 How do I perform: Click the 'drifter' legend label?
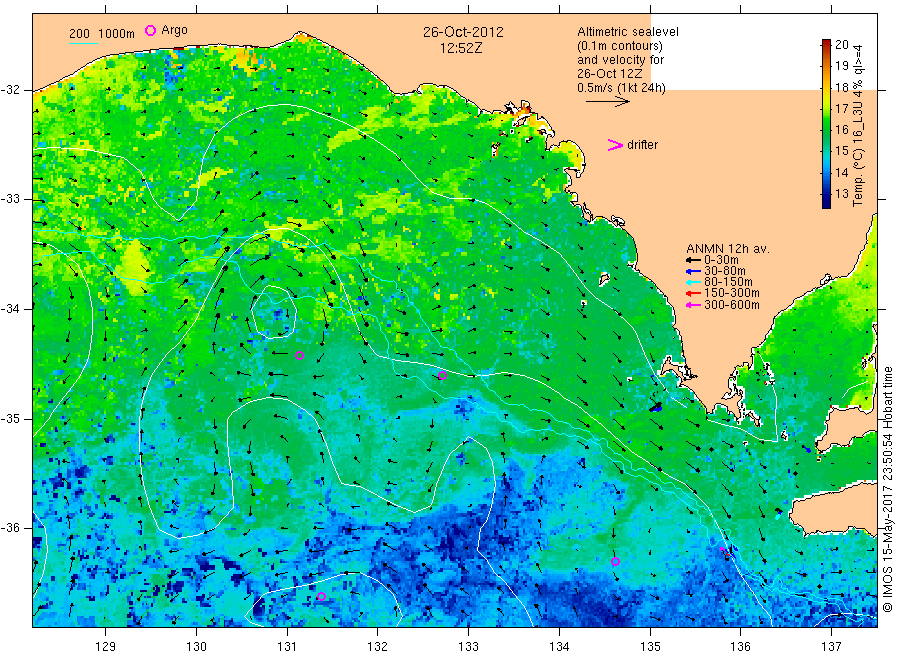point(642,145)
